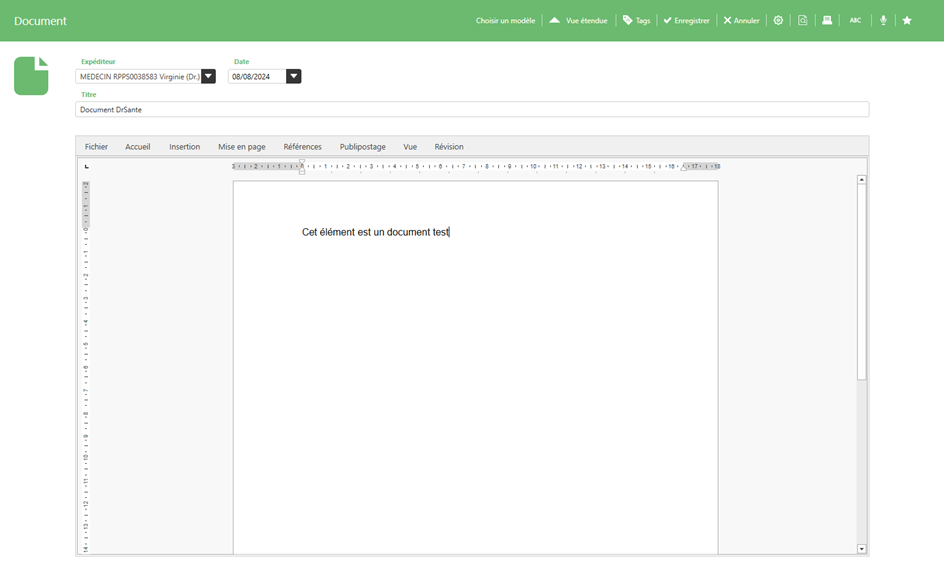Click the print icon in the header
944x576 pixels.
point(827,20)
